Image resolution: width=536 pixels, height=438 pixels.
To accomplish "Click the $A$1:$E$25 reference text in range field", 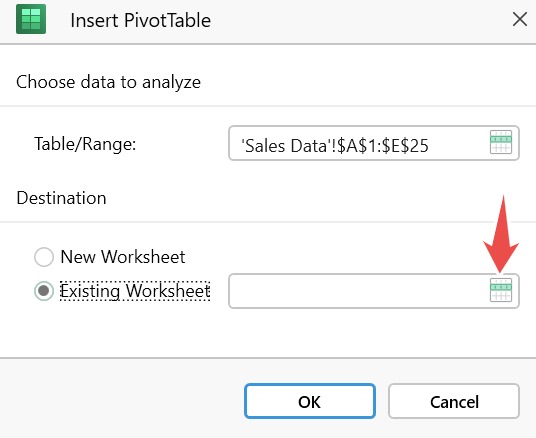I will (x=383, y=146).
